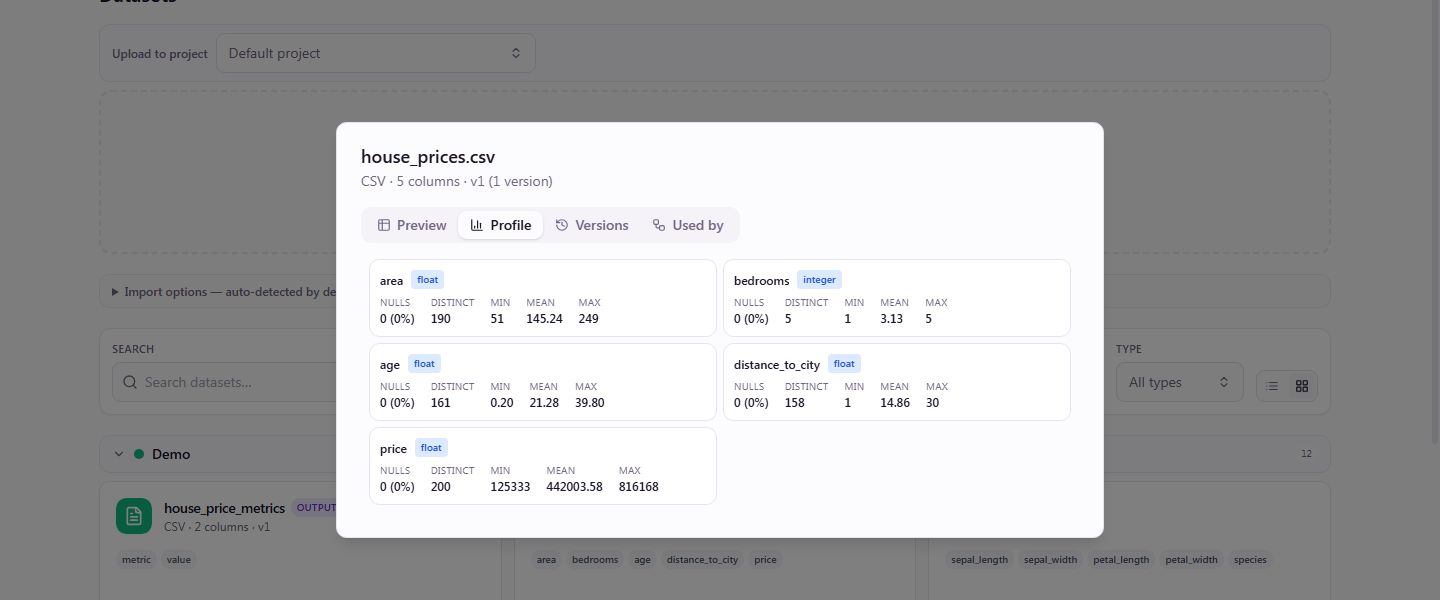This screenshot has width=1440, height=600.
Task: Click the species column tag
Action: coord(1250,560)
